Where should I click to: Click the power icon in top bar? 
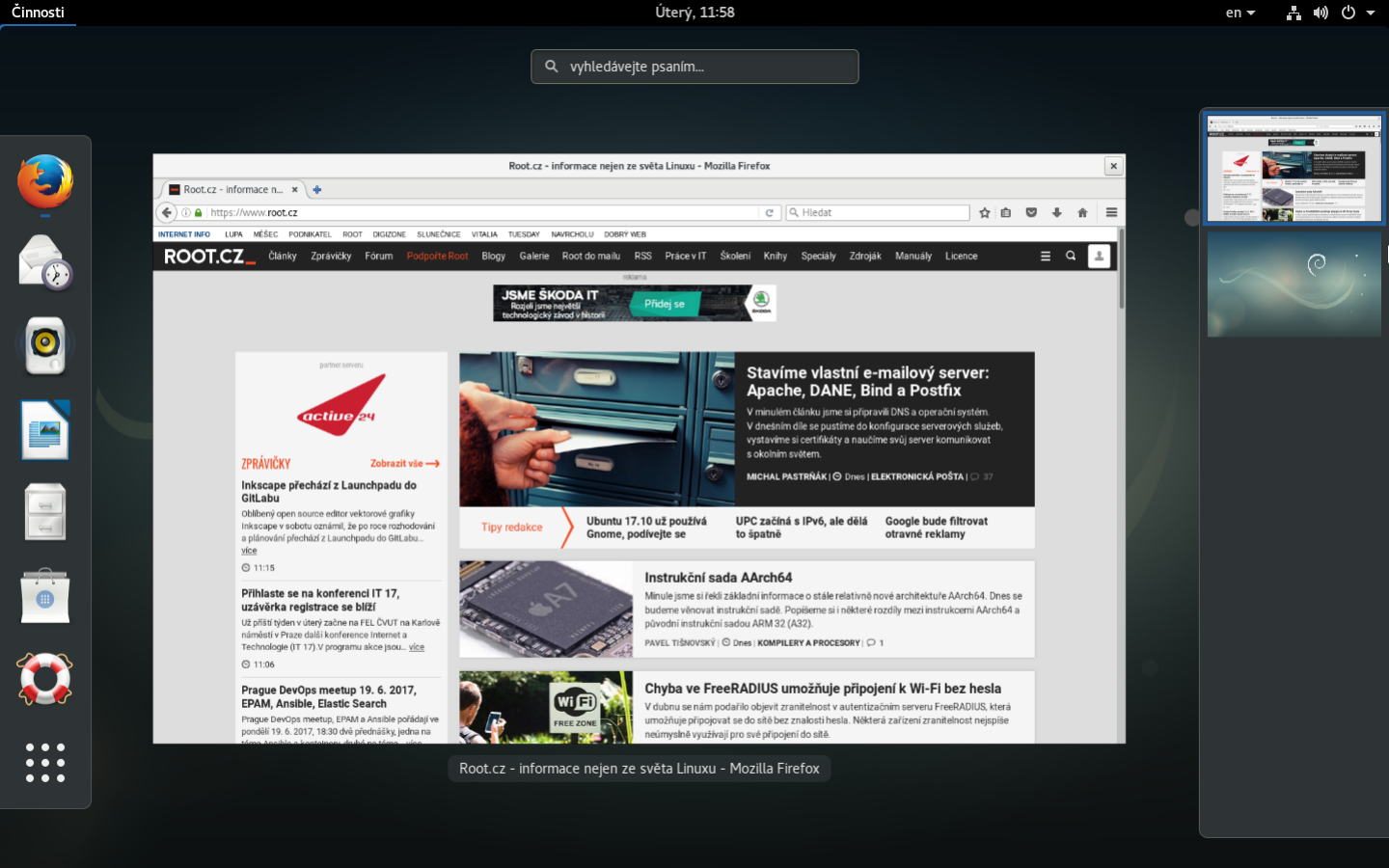click(x=1348, y=13)
